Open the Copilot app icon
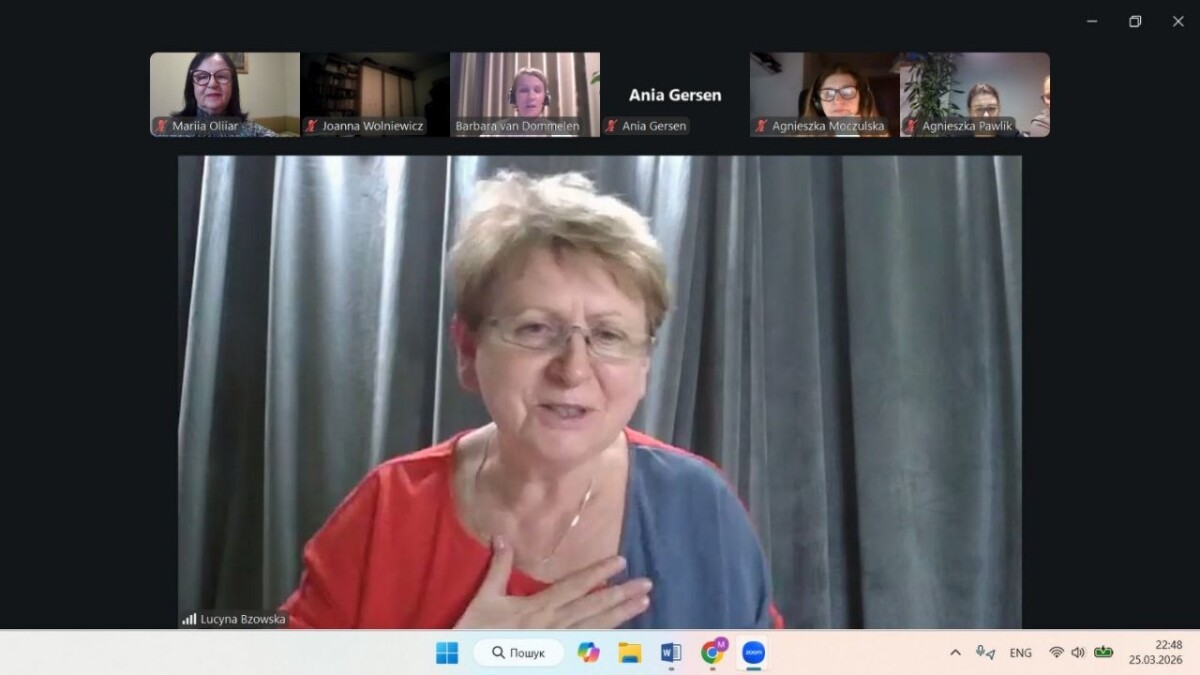This screenshot has width=1200, height=675. click(x=589, y=653)
